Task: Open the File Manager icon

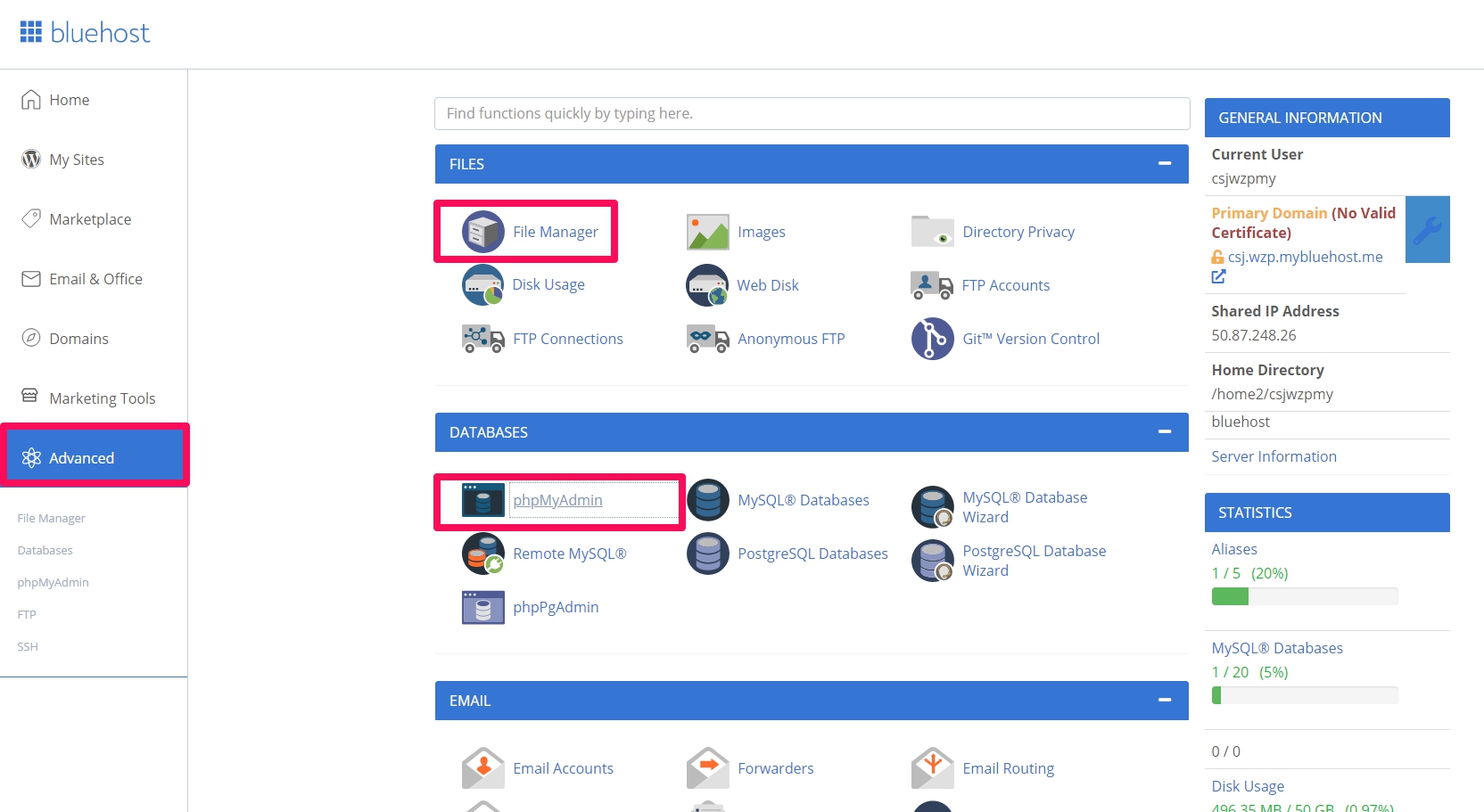Action: [483, 233]
